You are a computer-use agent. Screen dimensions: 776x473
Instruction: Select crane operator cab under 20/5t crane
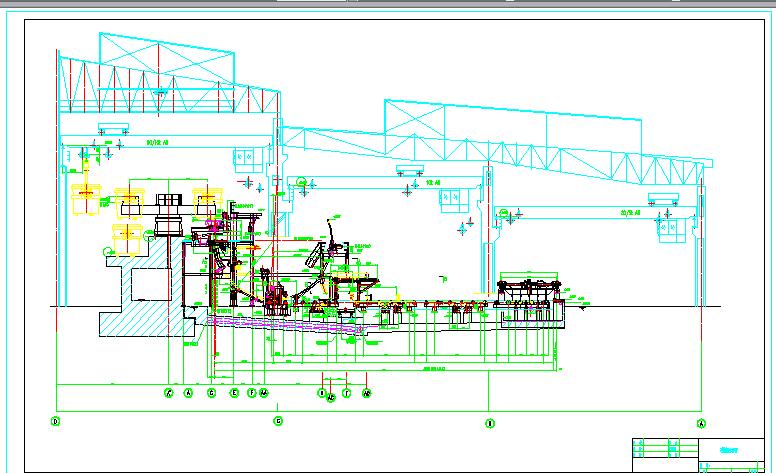point(672,230)
